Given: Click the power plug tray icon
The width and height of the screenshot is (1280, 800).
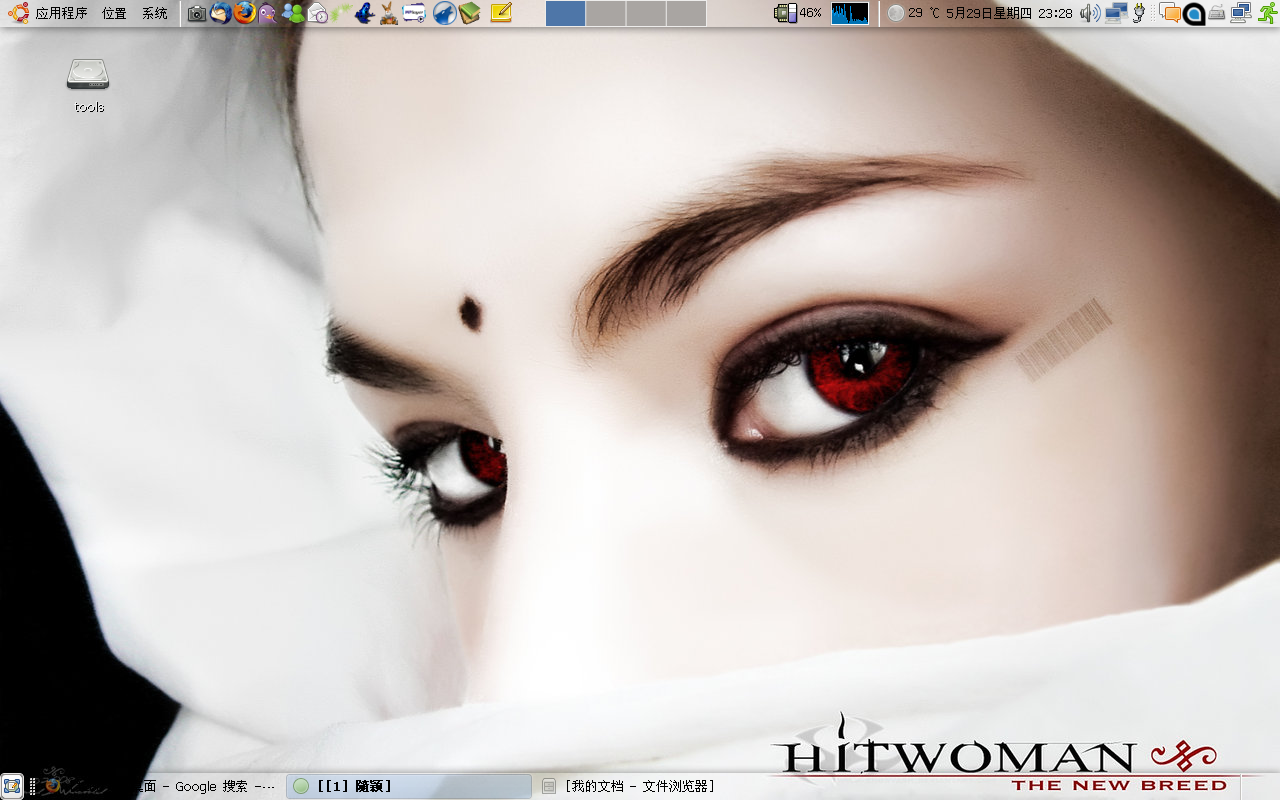Looking at the screenshot, I should [x=1138, y=13].
